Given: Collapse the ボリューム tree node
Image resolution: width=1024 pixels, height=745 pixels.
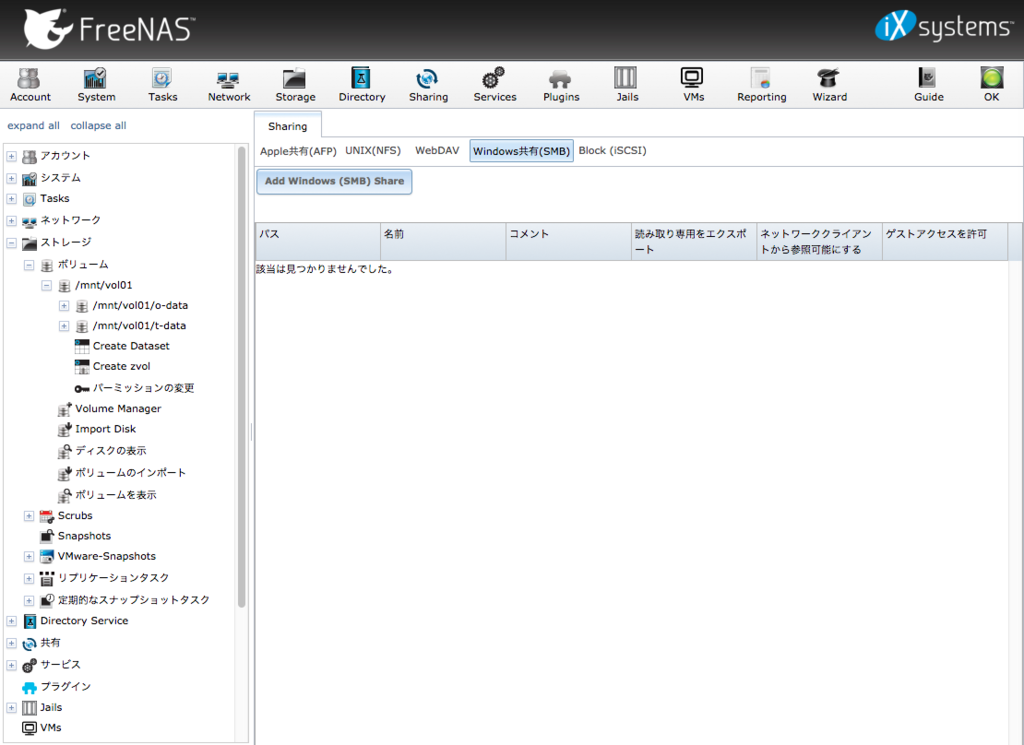Looking at the screenshot, I should point(29,265).
